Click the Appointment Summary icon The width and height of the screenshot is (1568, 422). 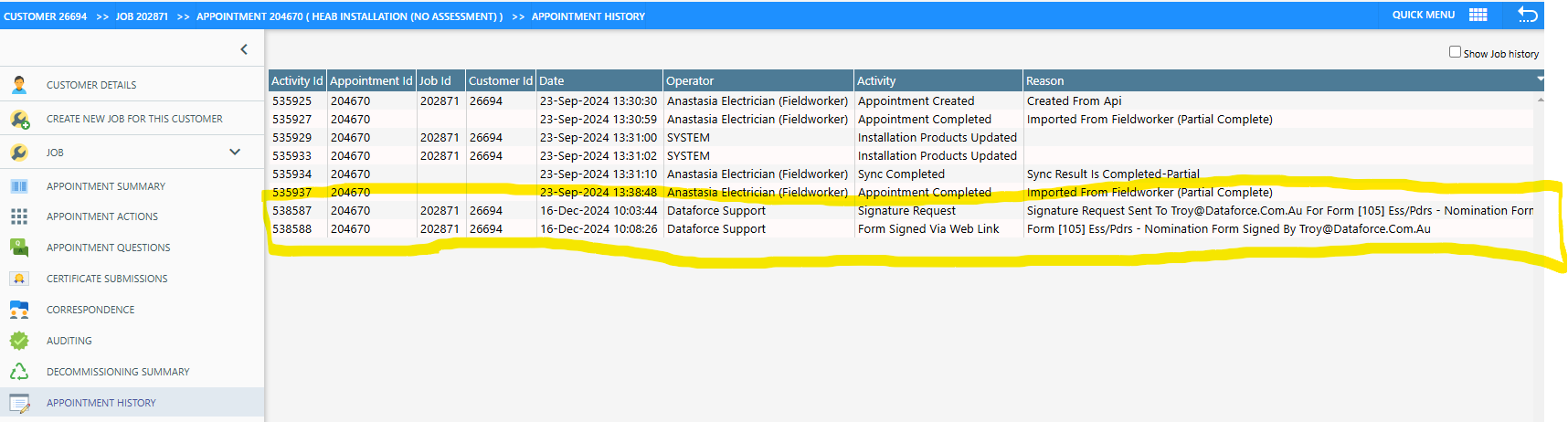click(19, 186)
